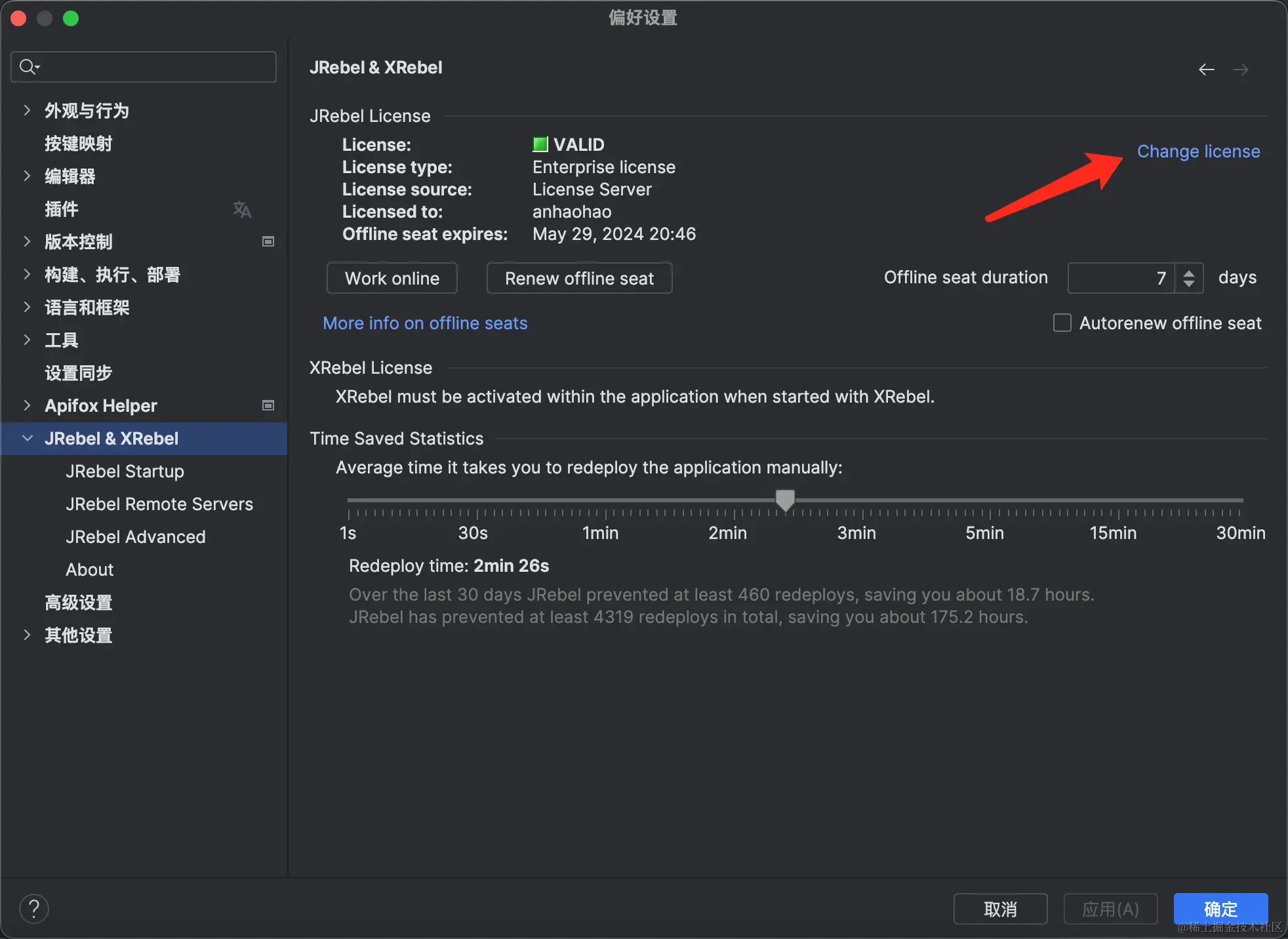Expand the 版本控制 section
The width and height of the screenshot is (1288, 939).
click(27, 241)
